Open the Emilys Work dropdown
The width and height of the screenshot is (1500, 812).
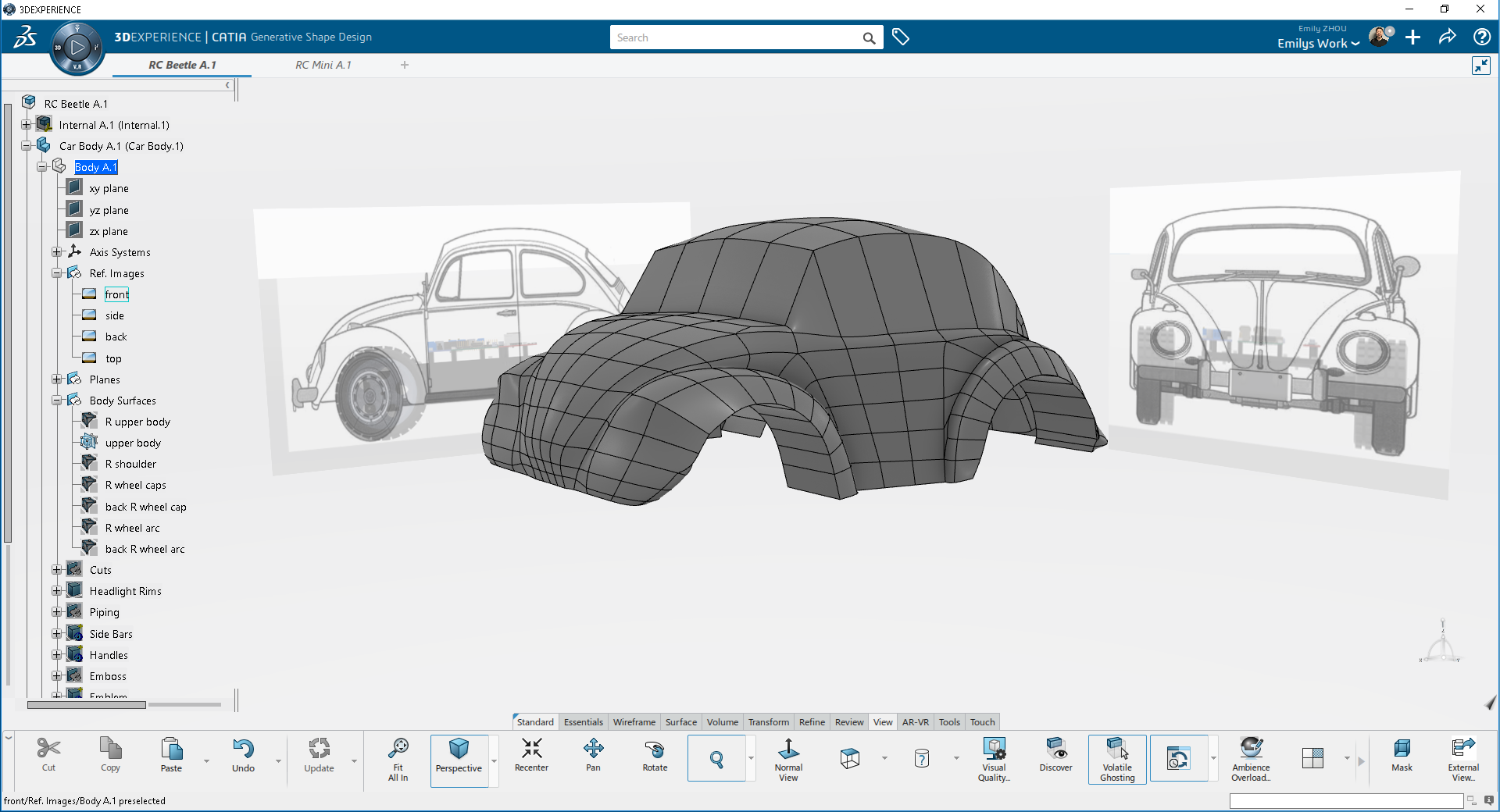tap(1318, 44)
